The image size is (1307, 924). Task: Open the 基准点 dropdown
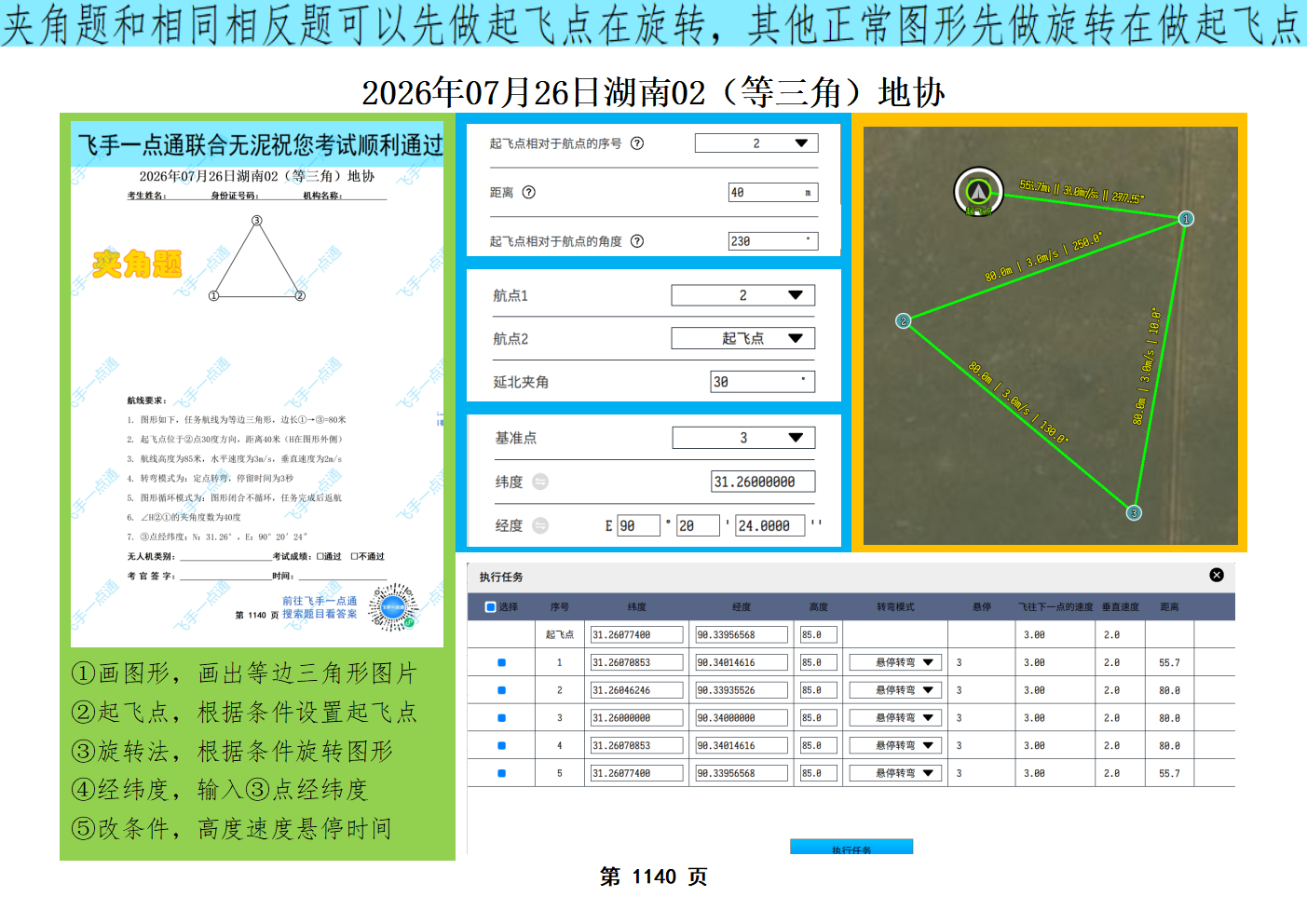[743, 438]
